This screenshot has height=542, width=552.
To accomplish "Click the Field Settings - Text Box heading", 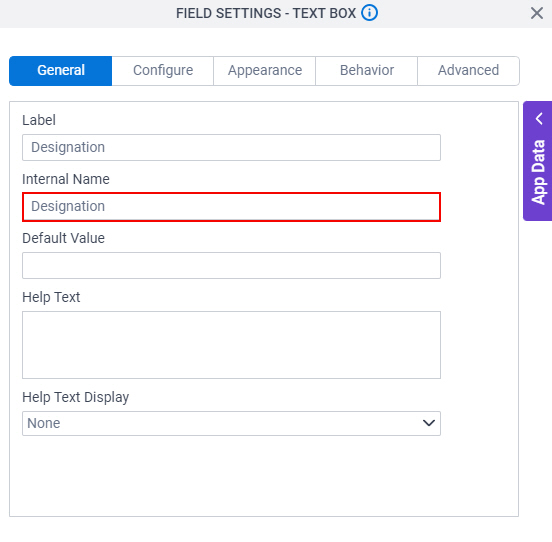I will [266, 13].
